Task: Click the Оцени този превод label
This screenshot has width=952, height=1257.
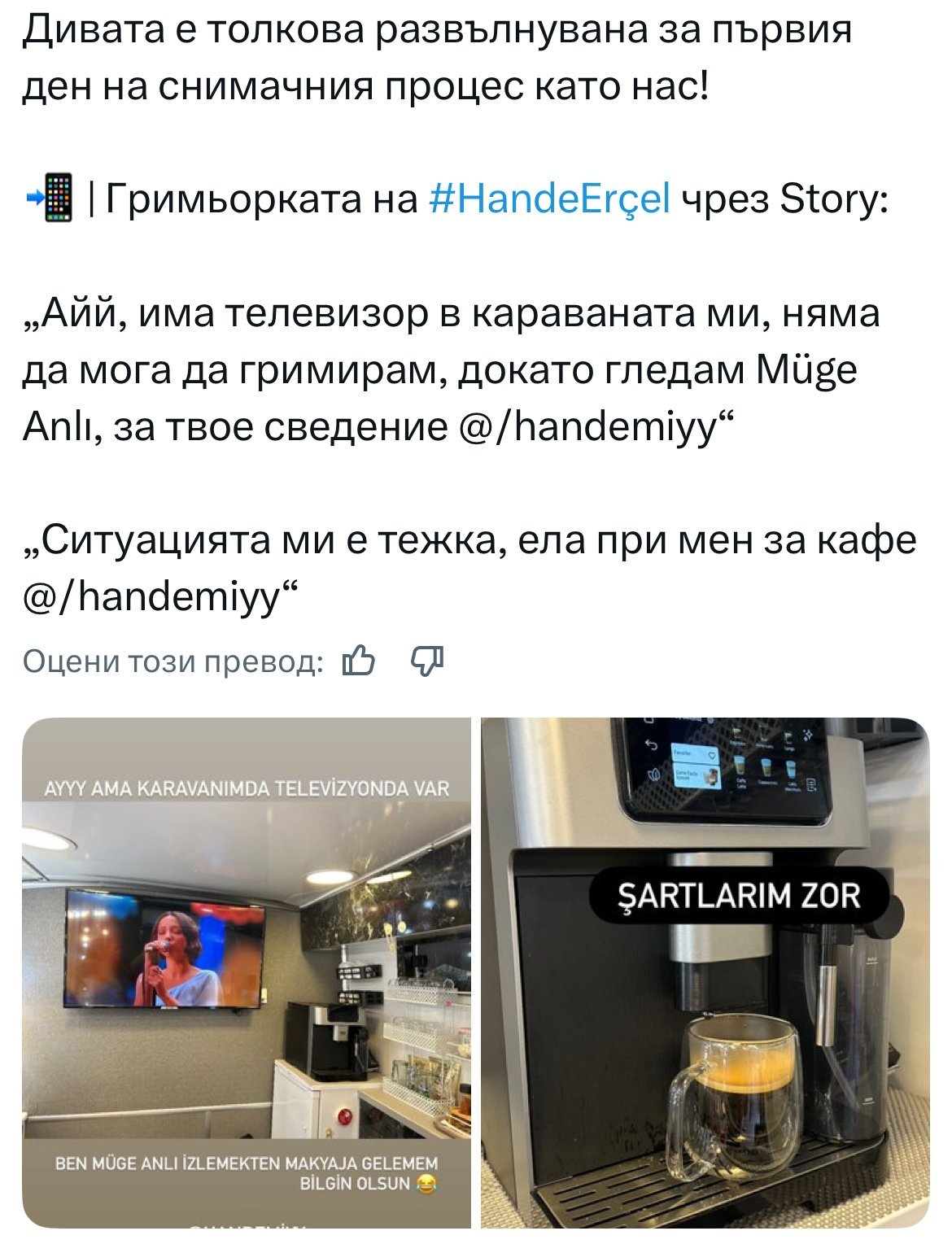Action: tap(172, 661)
